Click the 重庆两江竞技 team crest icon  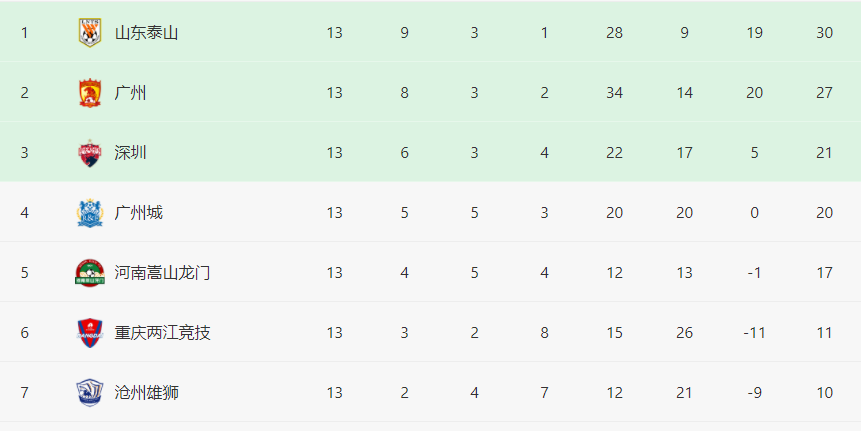pyautogui.click(x=90, y=333)
